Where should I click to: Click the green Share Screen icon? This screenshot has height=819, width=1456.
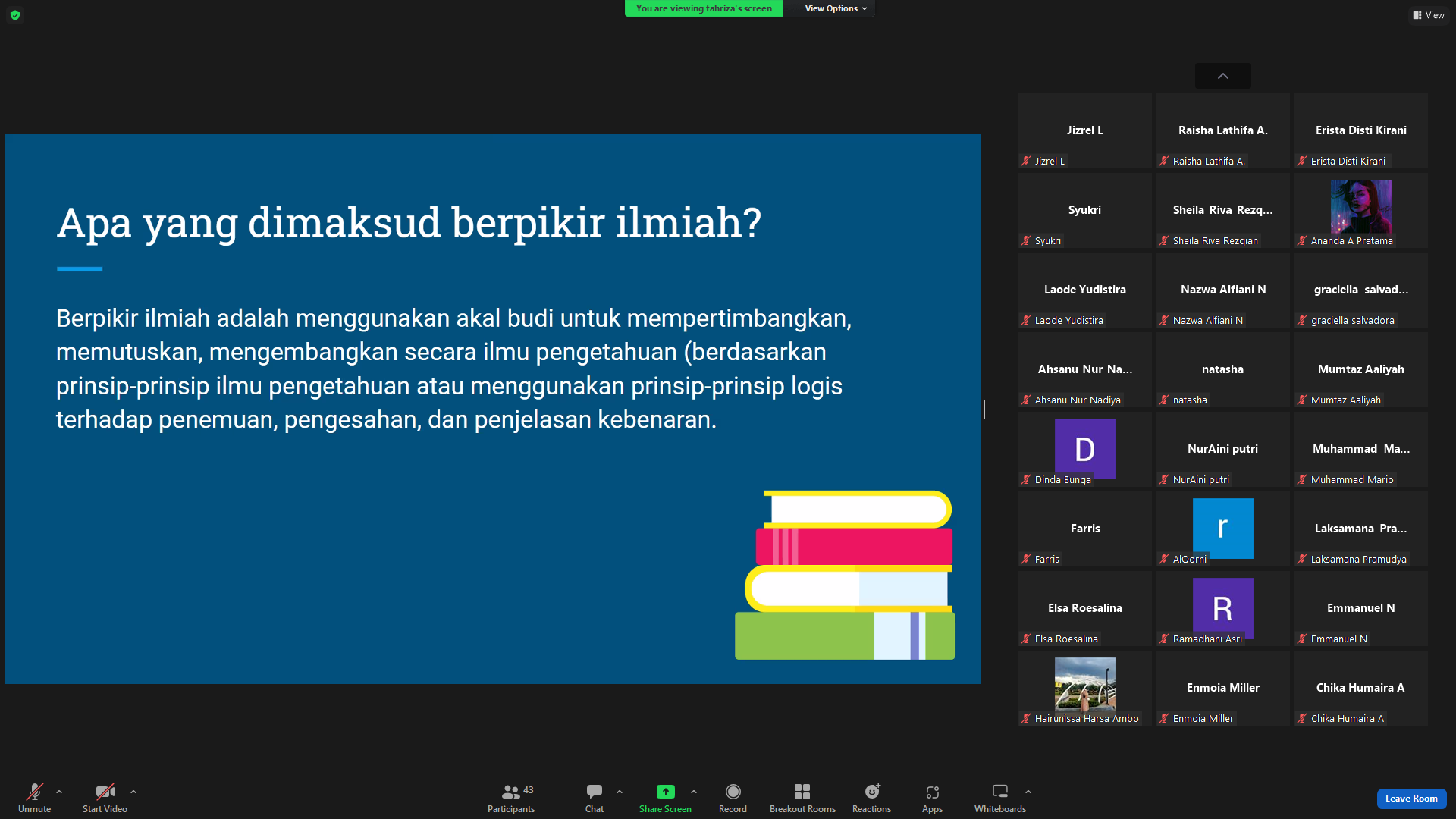pos(665,792)
